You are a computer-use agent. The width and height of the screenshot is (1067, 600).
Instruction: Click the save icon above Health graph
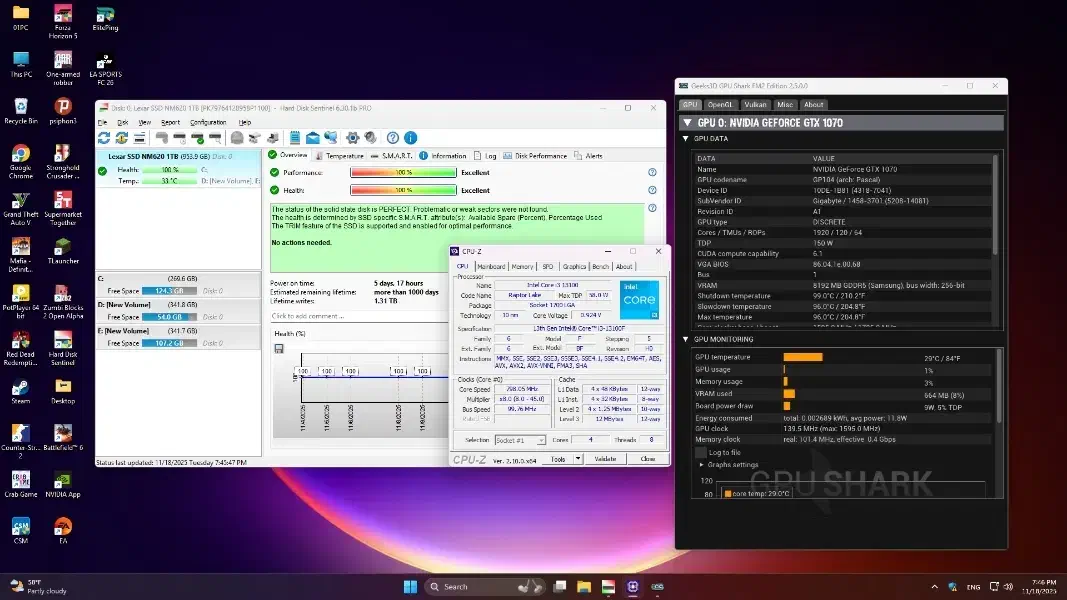coord(279,348)
